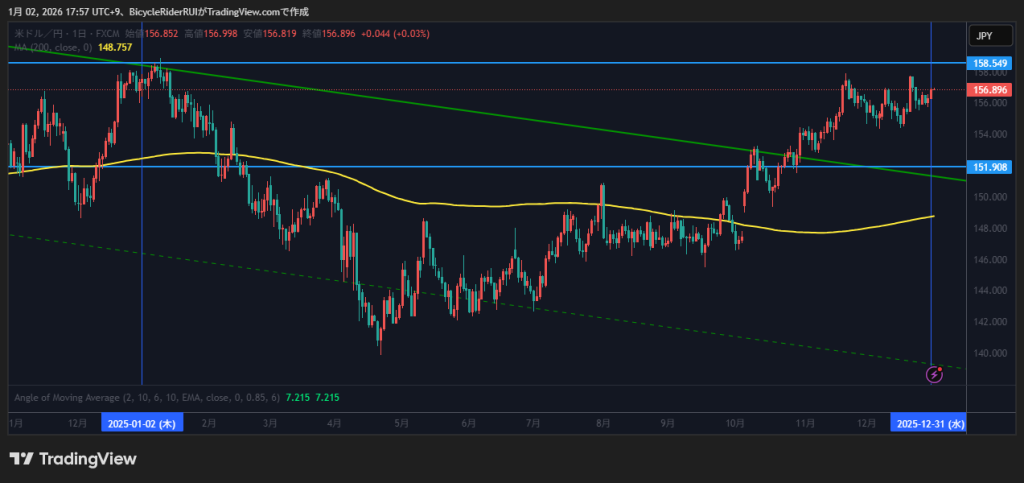Click the 146.000 price axis label
The height and width of the screenshot is (483, 1024).
pos(989,260)
